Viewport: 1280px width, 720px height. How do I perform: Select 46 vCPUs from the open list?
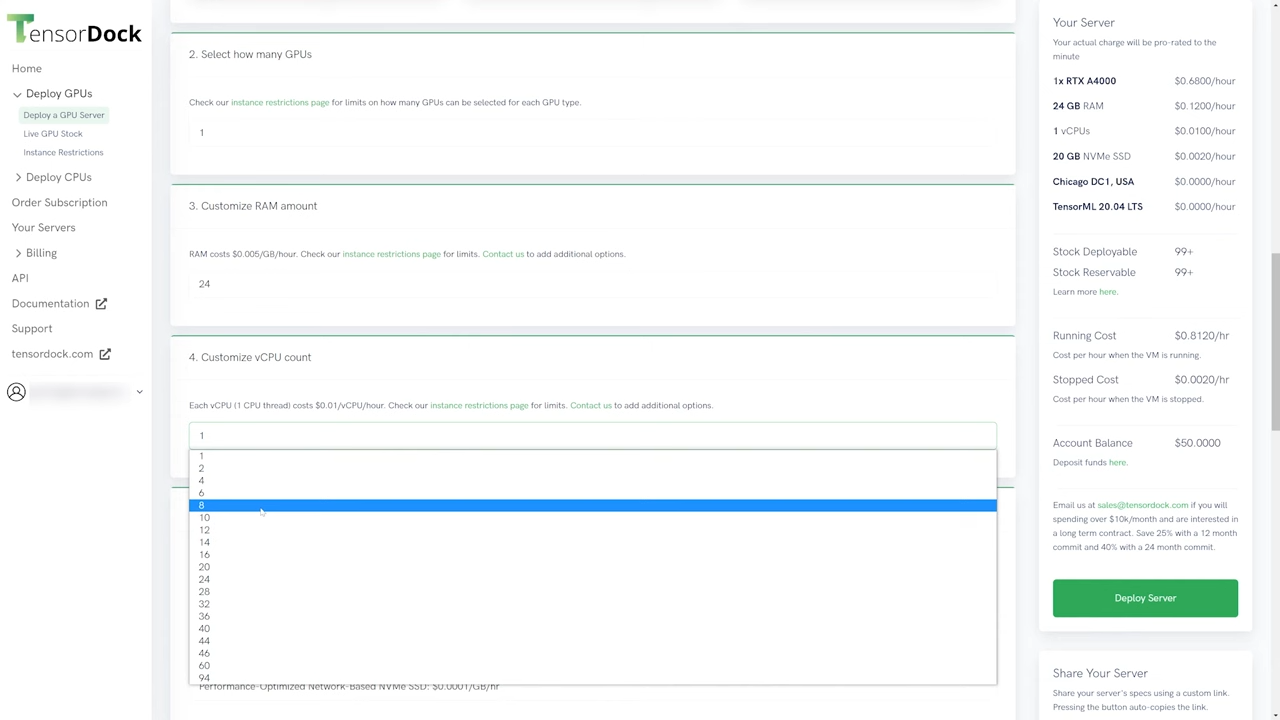pyautogui.click(x=592, y=653)
